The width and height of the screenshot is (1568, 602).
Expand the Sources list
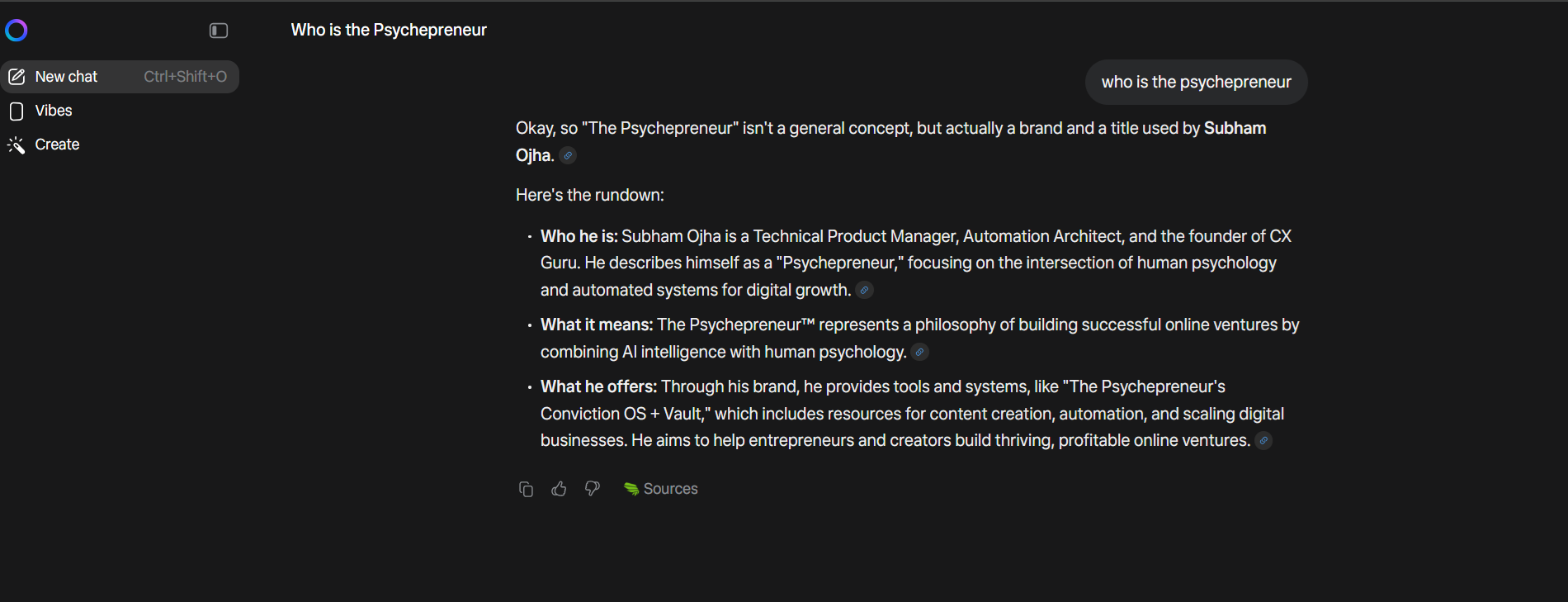[x=661, y=489]
